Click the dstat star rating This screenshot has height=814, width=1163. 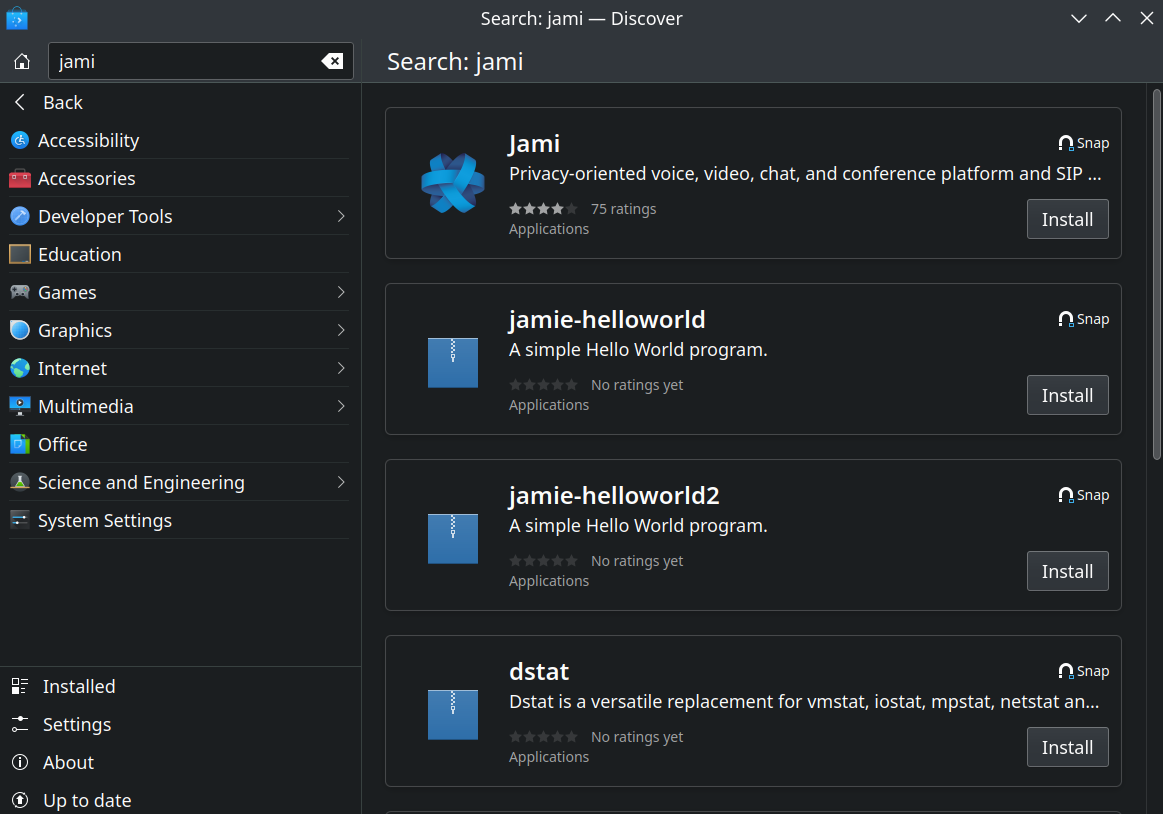point(543,737)
